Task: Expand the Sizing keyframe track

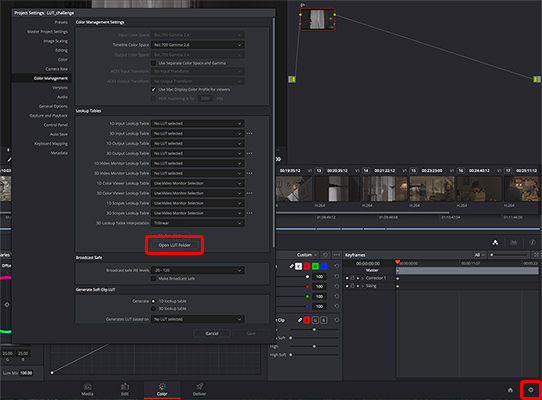Action: (363, 286)
